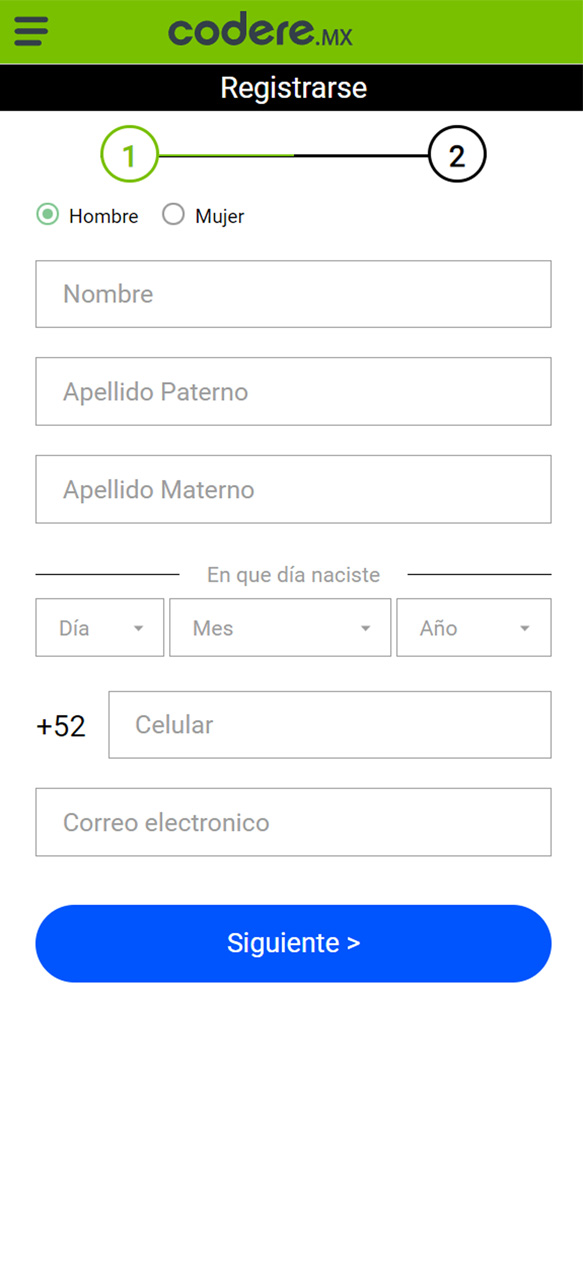Viewport: 583px width, 1265px height.
Task: Select step 1 circle indicator
Action: pos(129,155)
